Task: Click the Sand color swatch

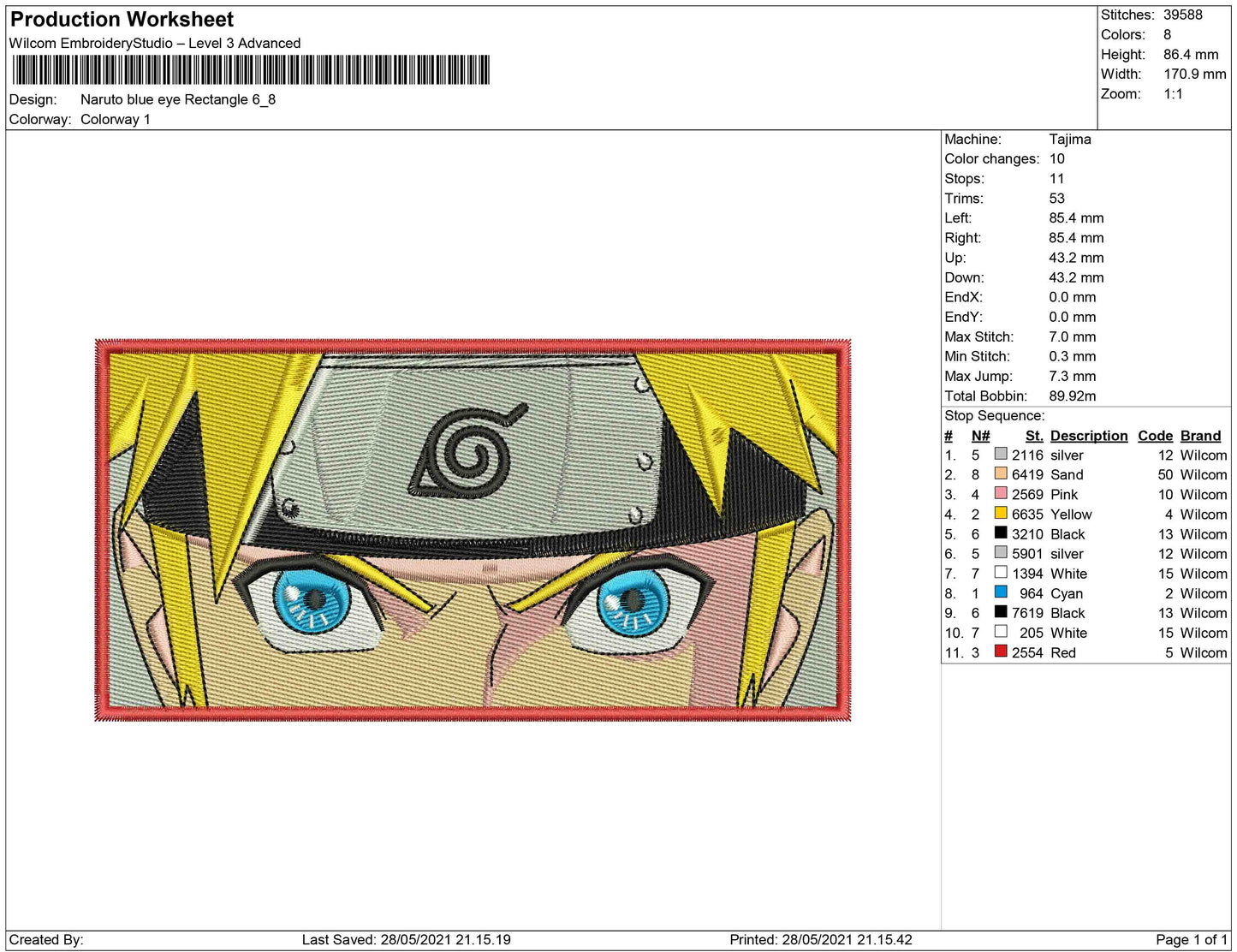Action: (x=1001, y=473)
